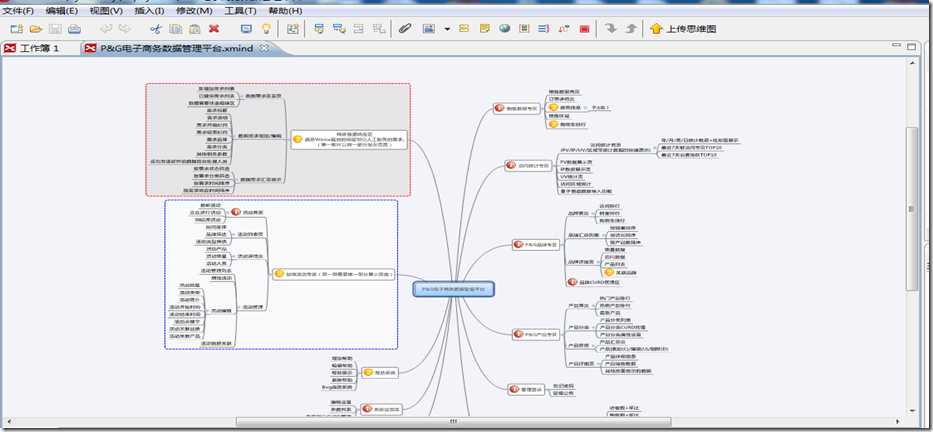Click the insert image icon

point(428,29)
